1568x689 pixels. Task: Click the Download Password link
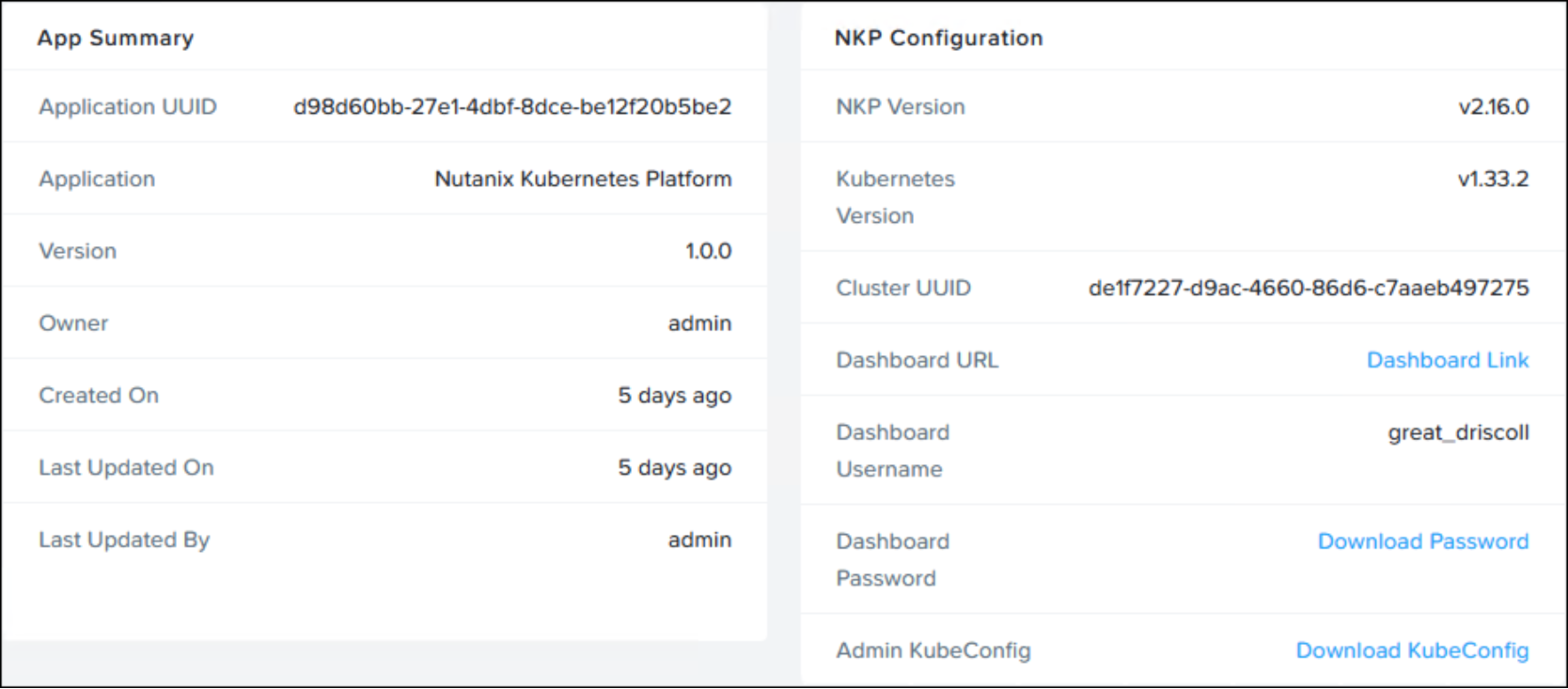[x=1423, y=541]
